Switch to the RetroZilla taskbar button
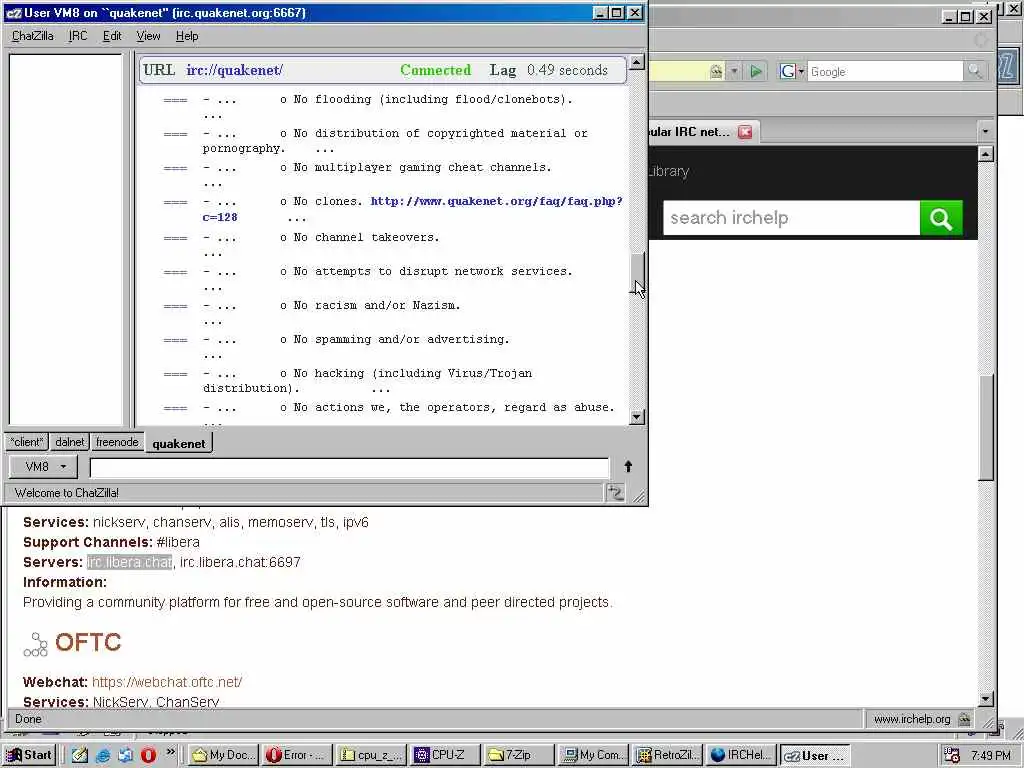This screenshot has height=768, width=1024. (668, 755)
